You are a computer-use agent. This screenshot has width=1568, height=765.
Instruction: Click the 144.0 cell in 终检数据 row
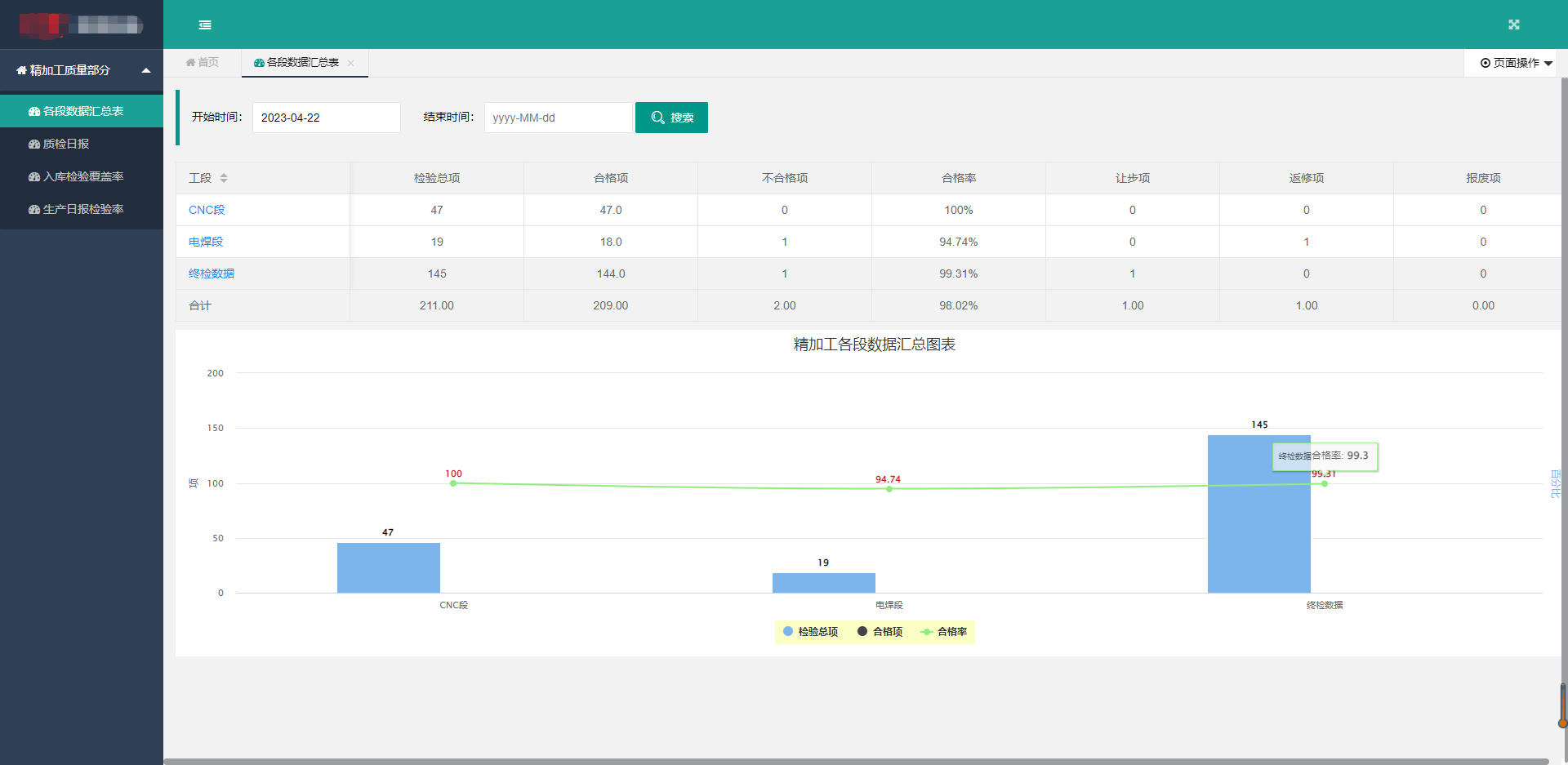(611, 274)
